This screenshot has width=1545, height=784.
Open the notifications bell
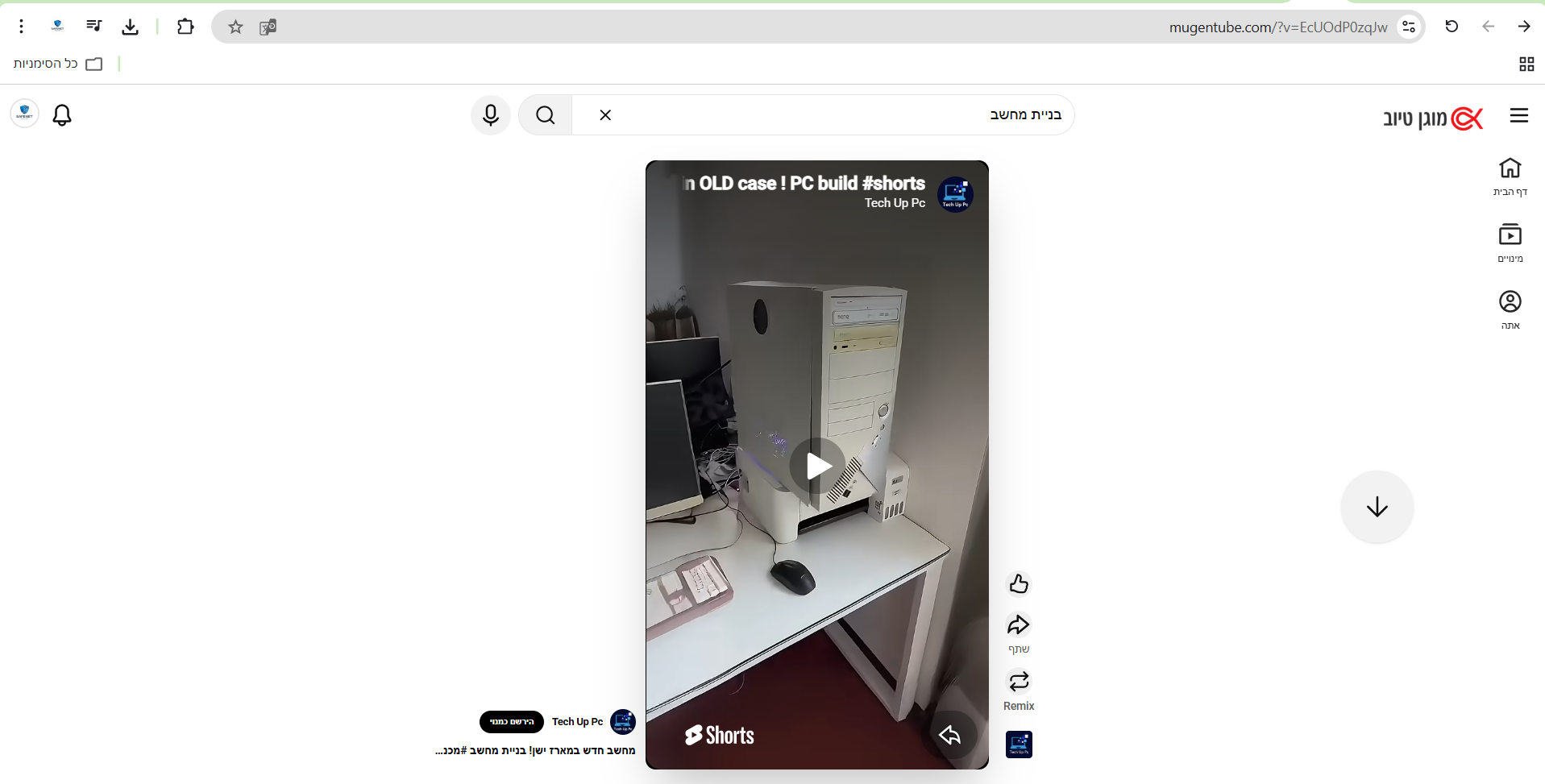62,115
